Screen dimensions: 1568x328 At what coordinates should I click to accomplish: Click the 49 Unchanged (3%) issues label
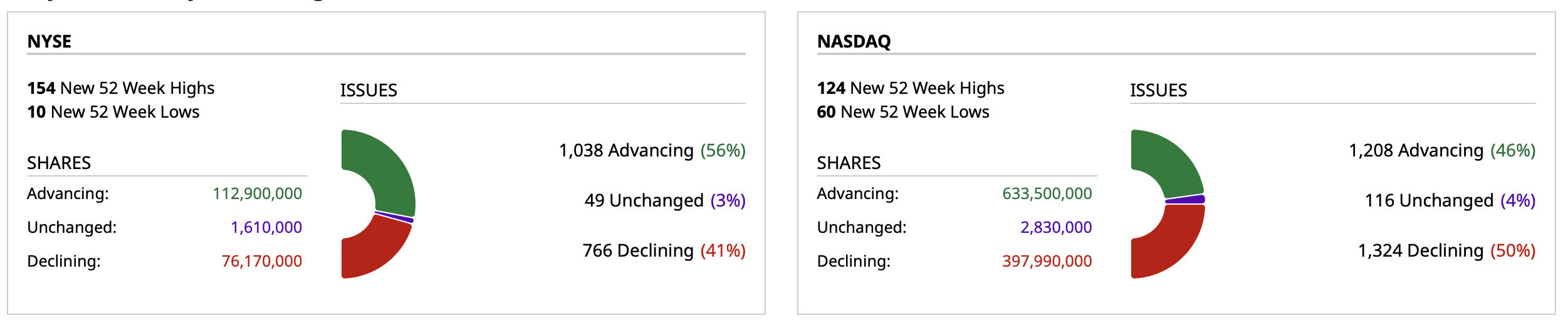[x=665, y=201]
